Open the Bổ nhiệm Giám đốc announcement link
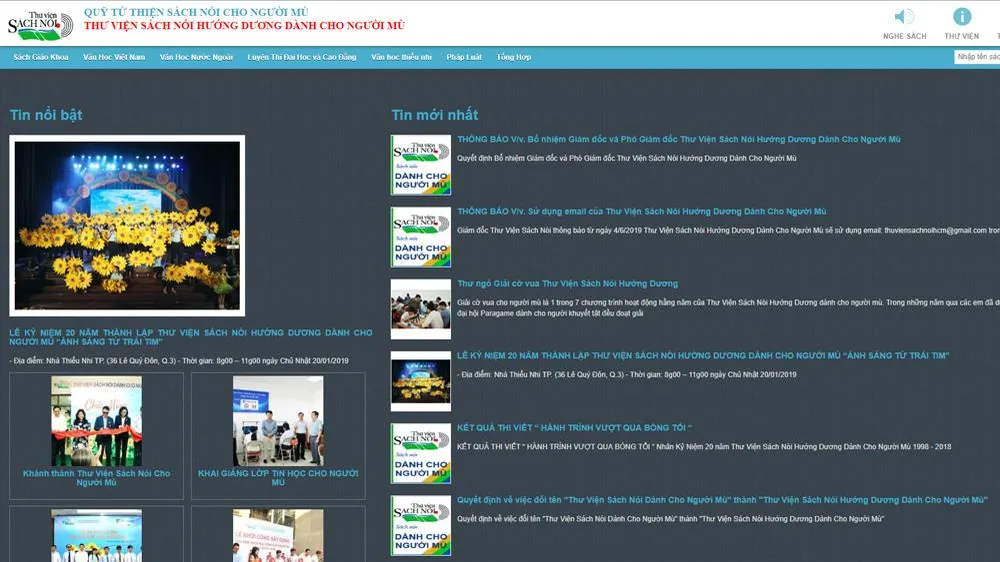 [679, 139]
